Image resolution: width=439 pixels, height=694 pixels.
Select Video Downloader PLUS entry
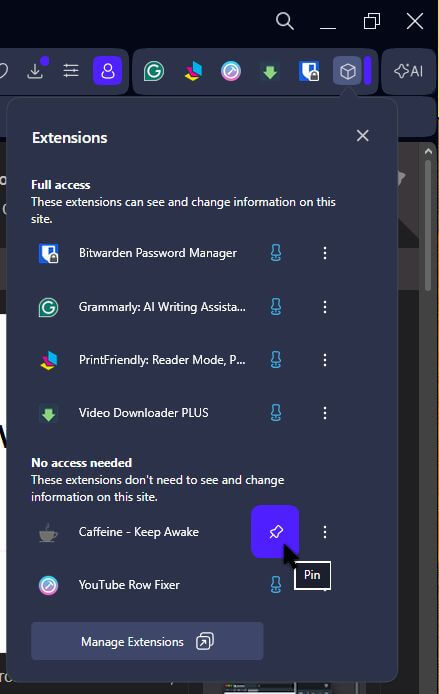point(143,413)
